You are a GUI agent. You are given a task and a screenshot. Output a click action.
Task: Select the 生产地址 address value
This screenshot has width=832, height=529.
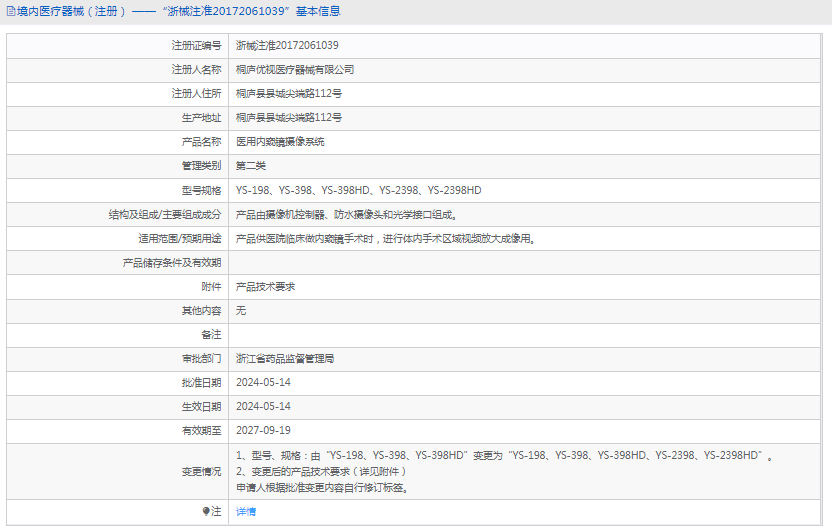click(289, 118)
